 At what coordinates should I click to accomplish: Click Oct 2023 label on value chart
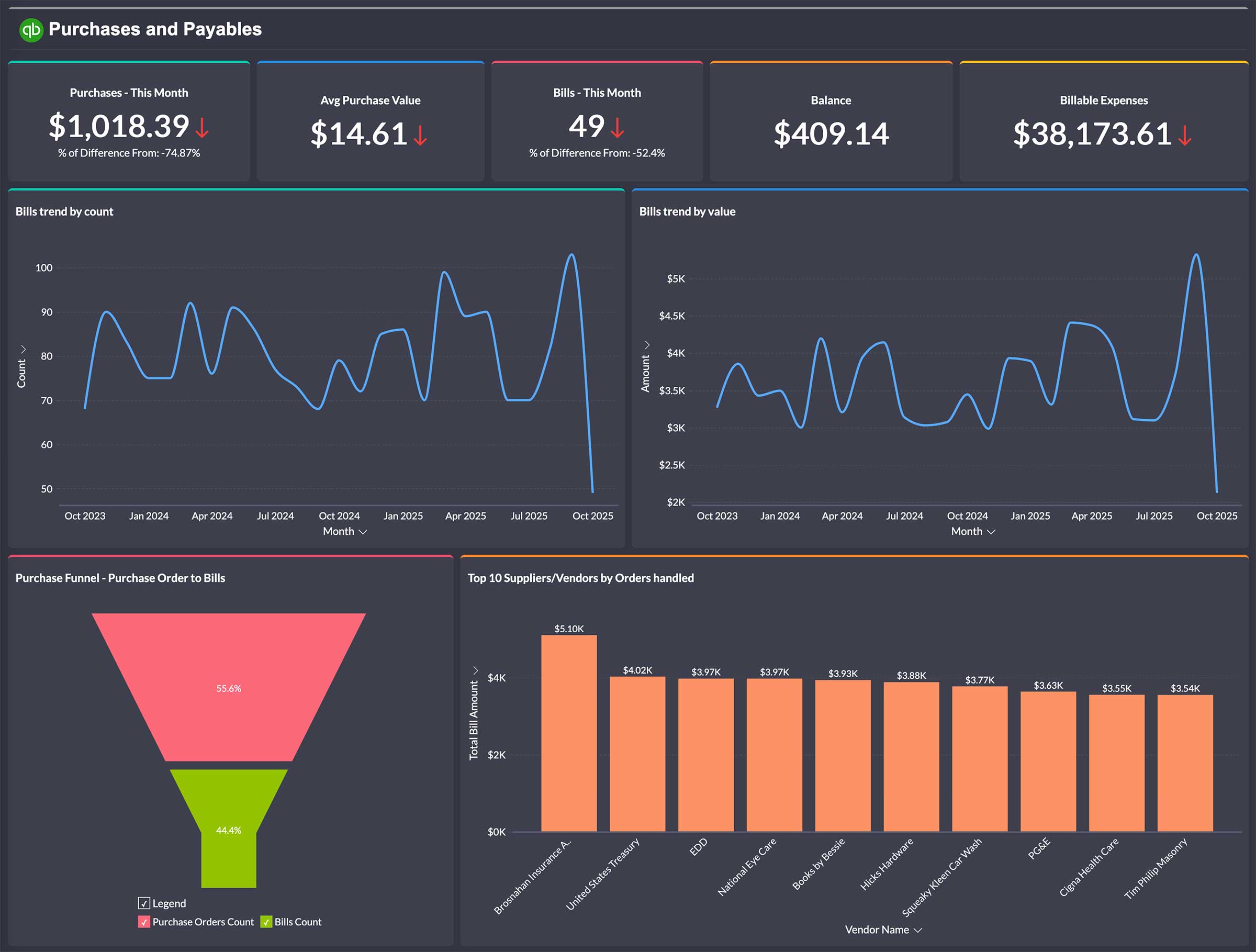tap(716, 516)
